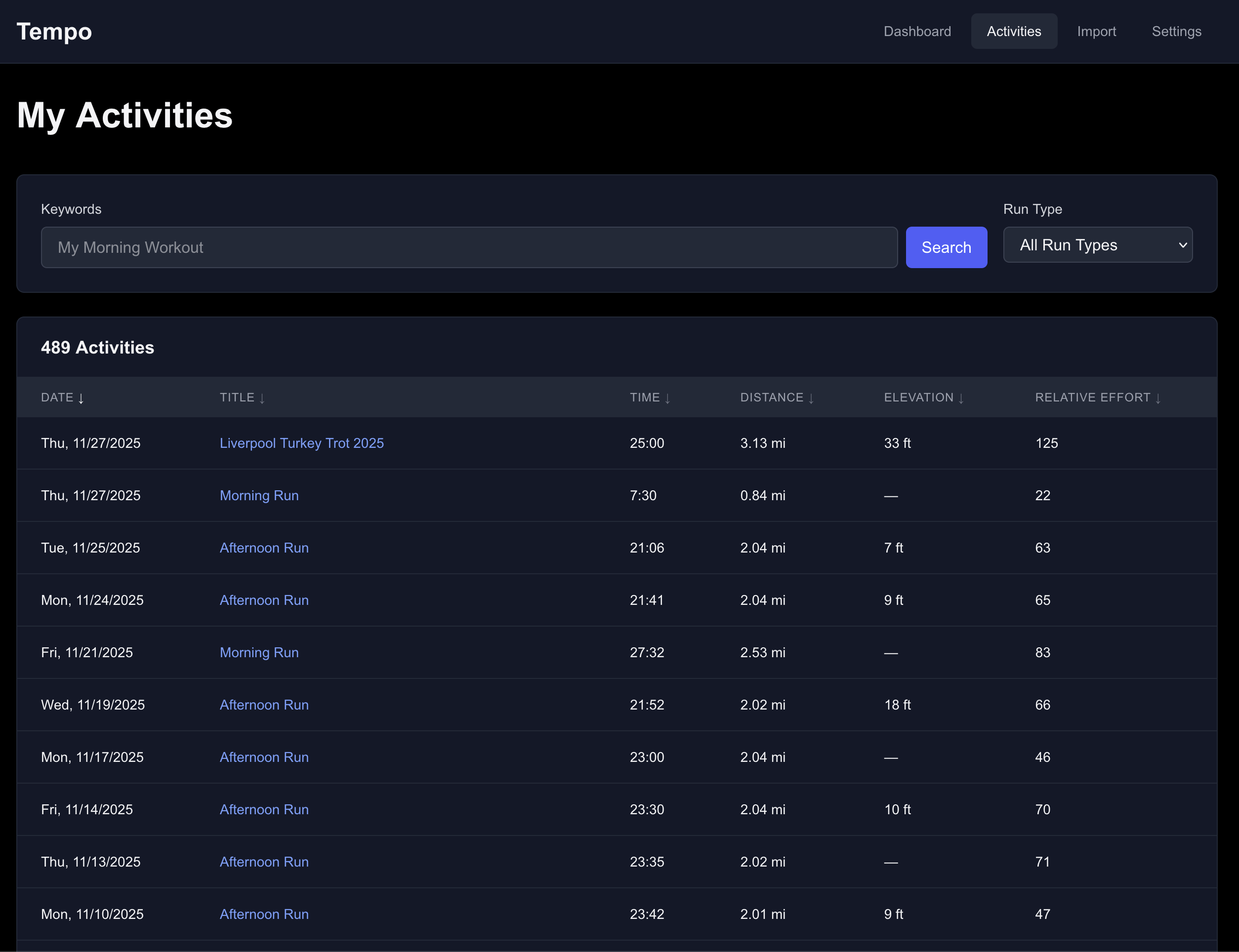1239x952 pixels.
Task: Open Afternoon Run from Tue 11/25
Action: pyautogui.click(x=264, y=548)
